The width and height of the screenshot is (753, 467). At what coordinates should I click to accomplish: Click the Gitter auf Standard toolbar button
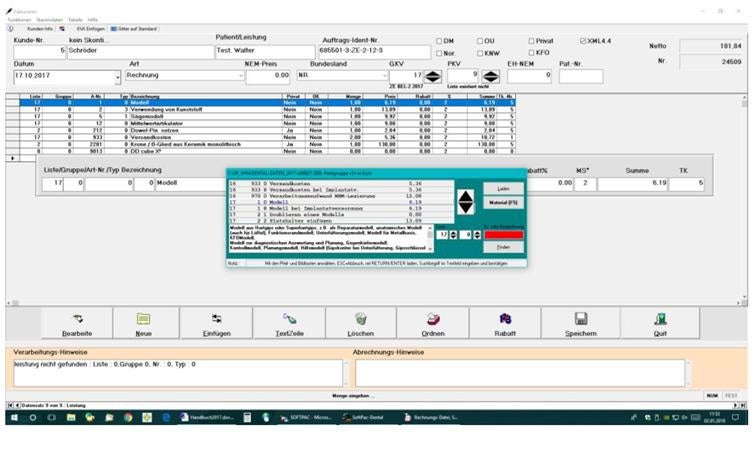[x=134, y=29]
